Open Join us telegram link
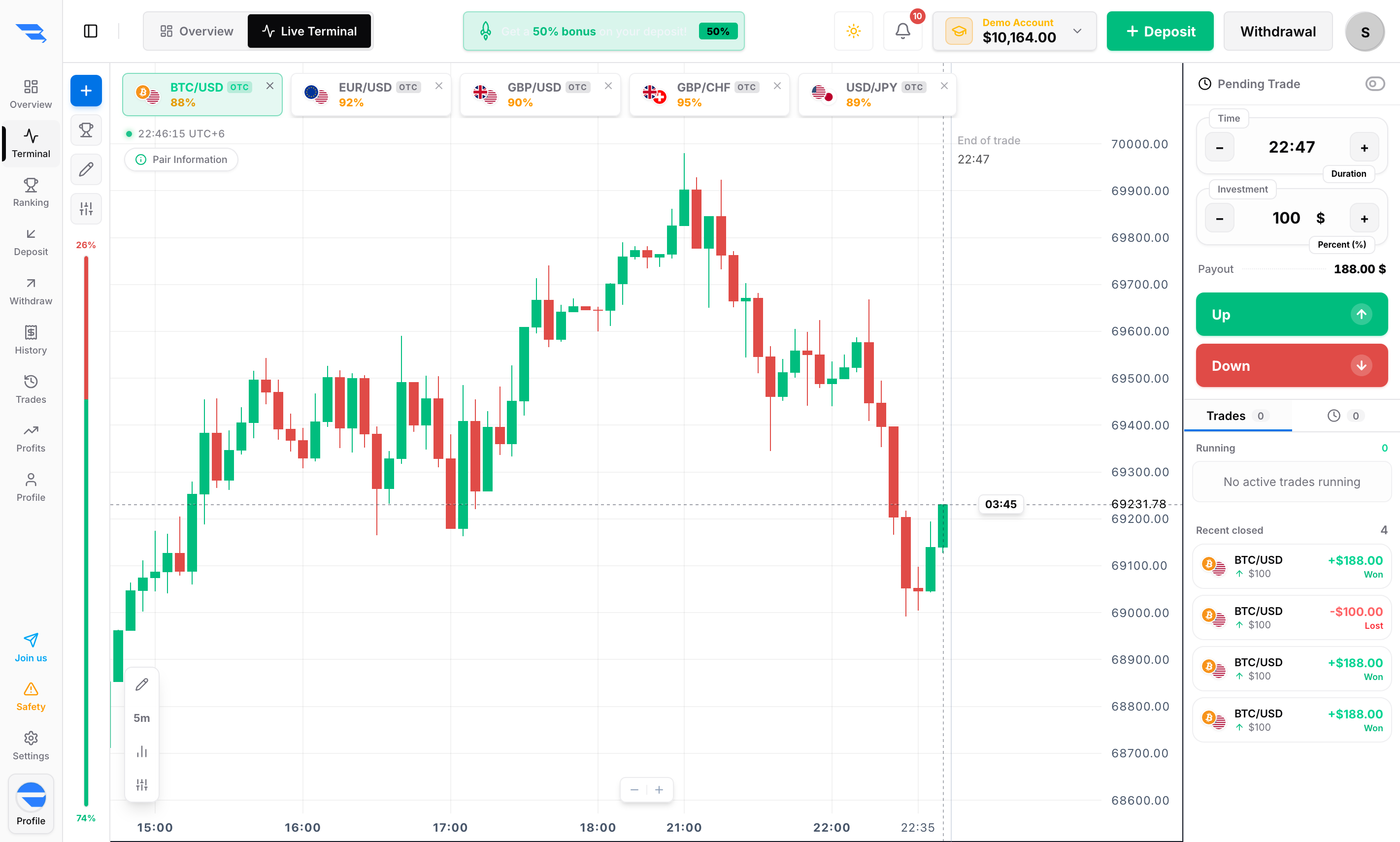The height and width of the screenshot is (842, 1400). [x=31, y=648]
